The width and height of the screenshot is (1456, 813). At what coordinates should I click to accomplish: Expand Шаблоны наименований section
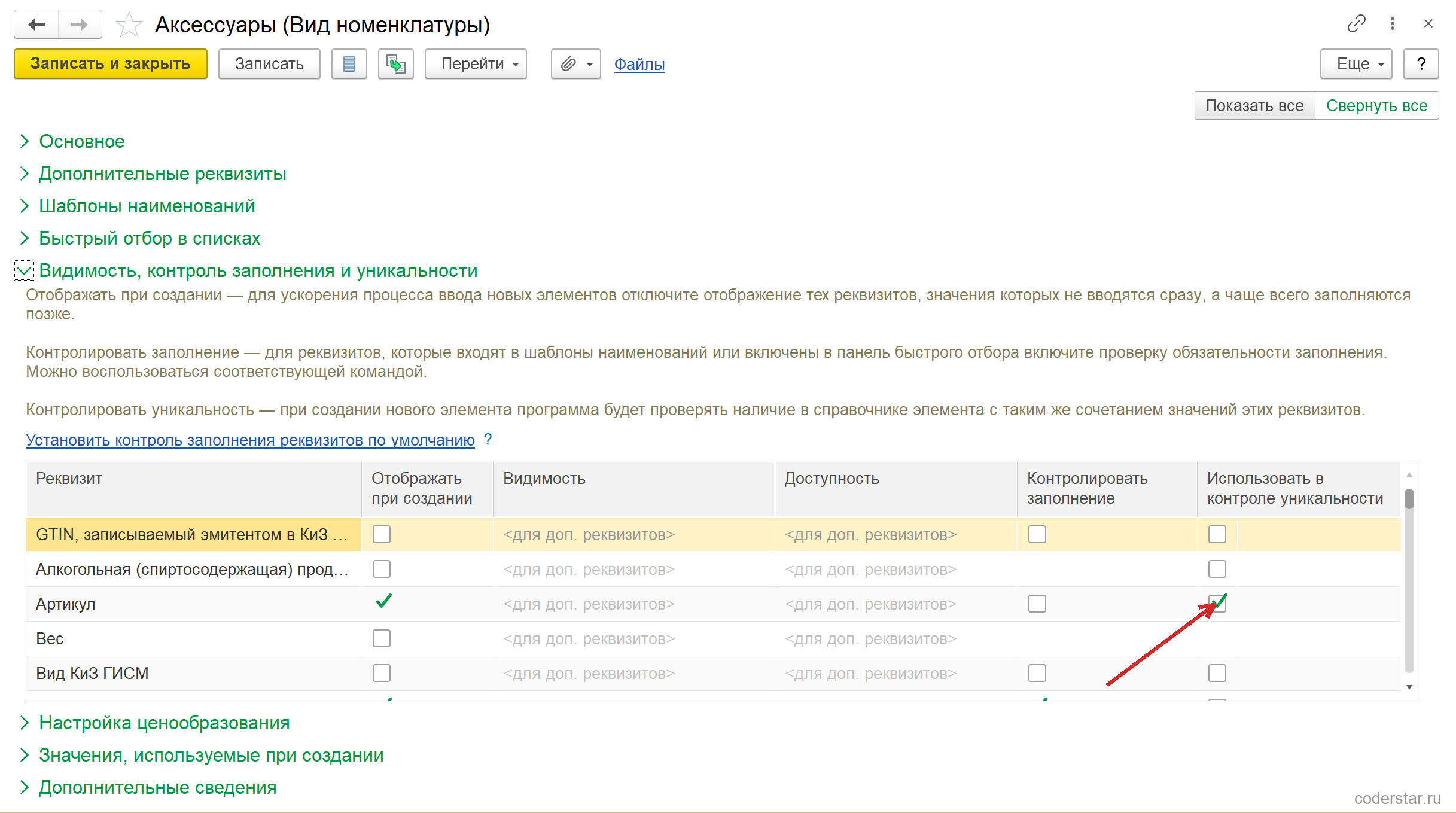147,206
